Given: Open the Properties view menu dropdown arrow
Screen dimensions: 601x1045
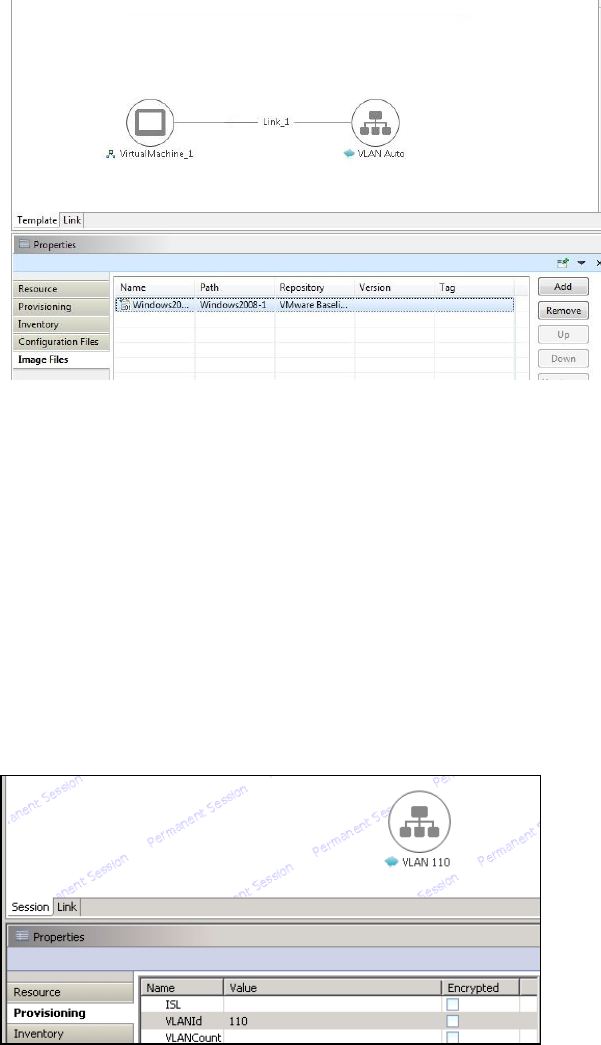Looking at the screenshot, I should pos(581,263).
